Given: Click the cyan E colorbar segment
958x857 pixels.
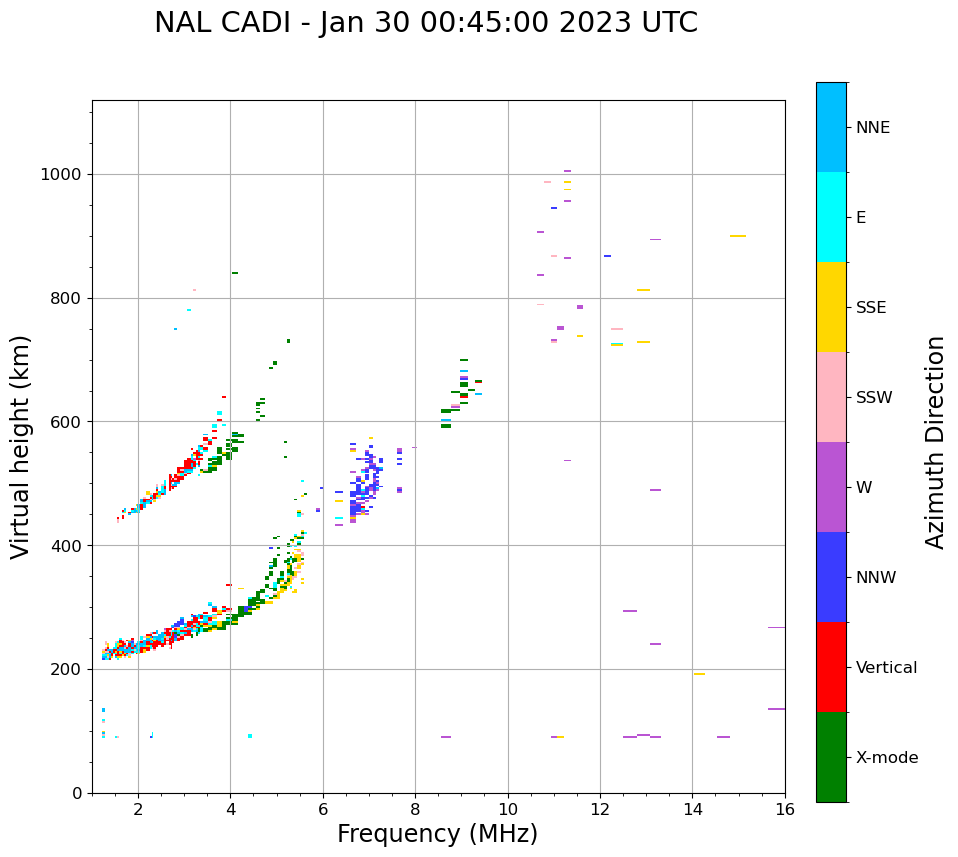Looking at the screenshot, I should click(x=831, y=217).
